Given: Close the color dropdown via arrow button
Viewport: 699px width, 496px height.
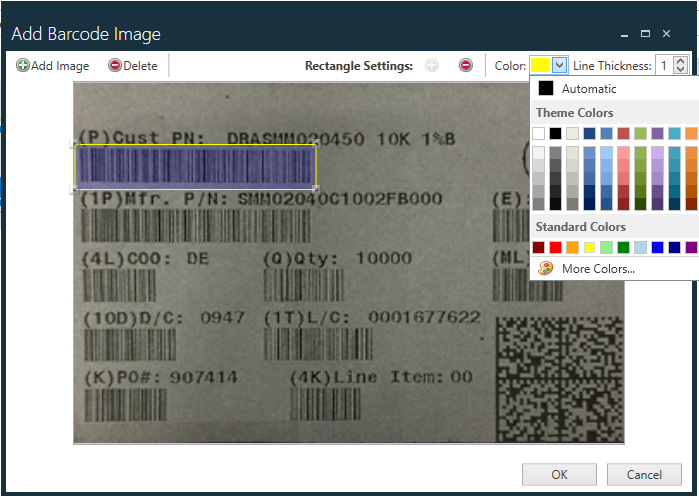Looking at the screenshot, I should pos(560,65).
